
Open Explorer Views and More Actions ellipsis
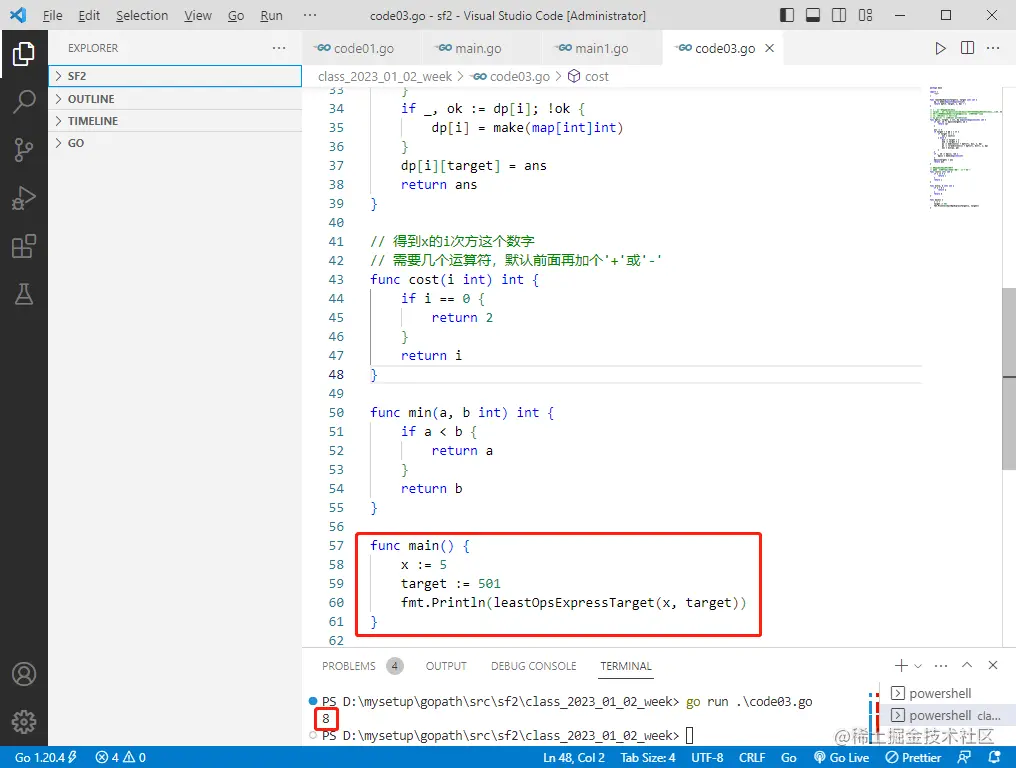279,48
